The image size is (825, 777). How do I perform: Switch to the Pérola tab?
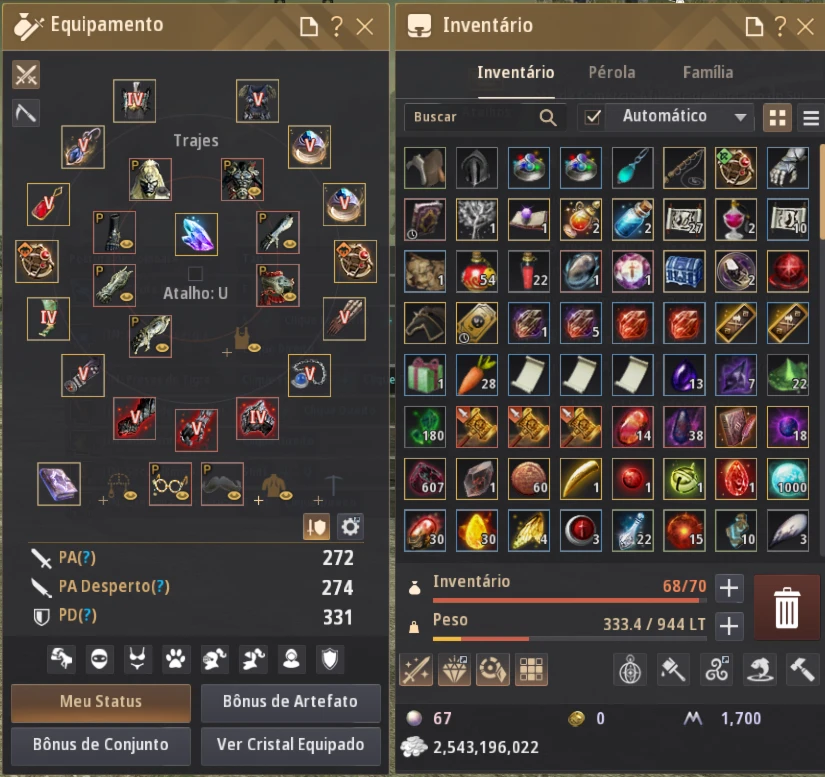(612, 73)
